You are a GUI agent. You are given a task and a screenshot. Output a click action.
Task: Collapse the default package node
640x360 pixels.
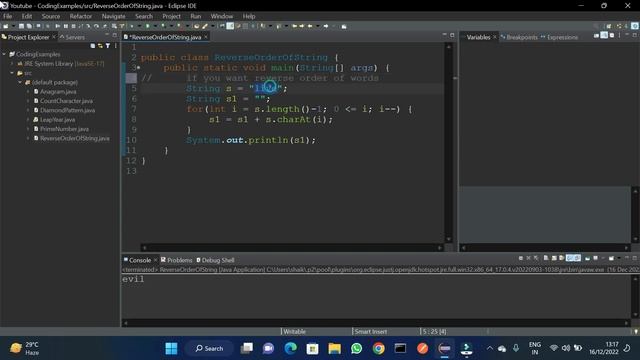tap(20, 82)
